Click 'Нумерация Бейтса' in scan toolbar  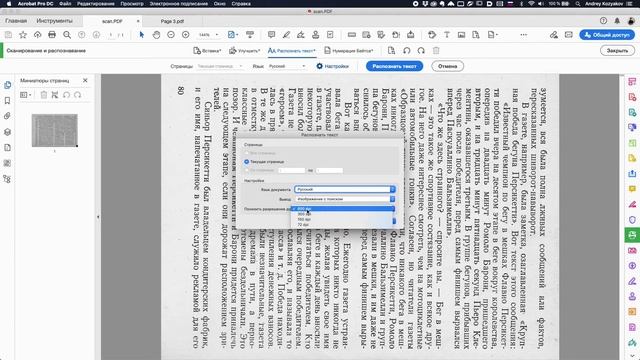[349, 51]
